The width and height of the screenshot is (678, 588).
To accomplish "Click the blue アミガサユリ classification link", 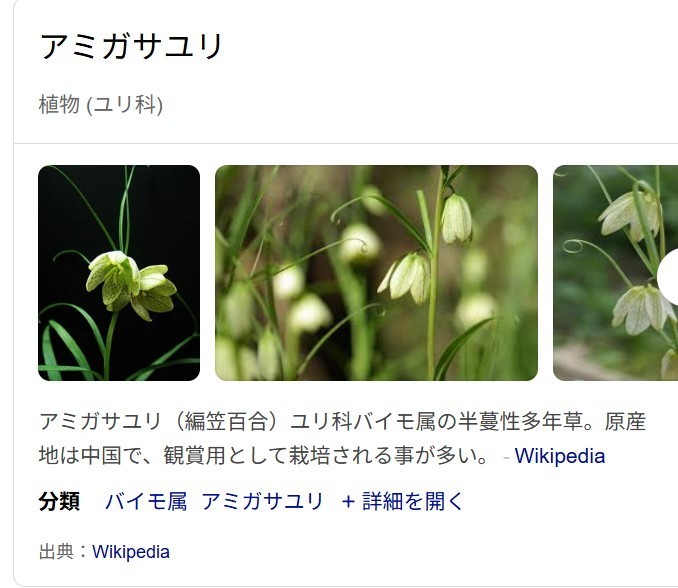I will click(262, 502).
